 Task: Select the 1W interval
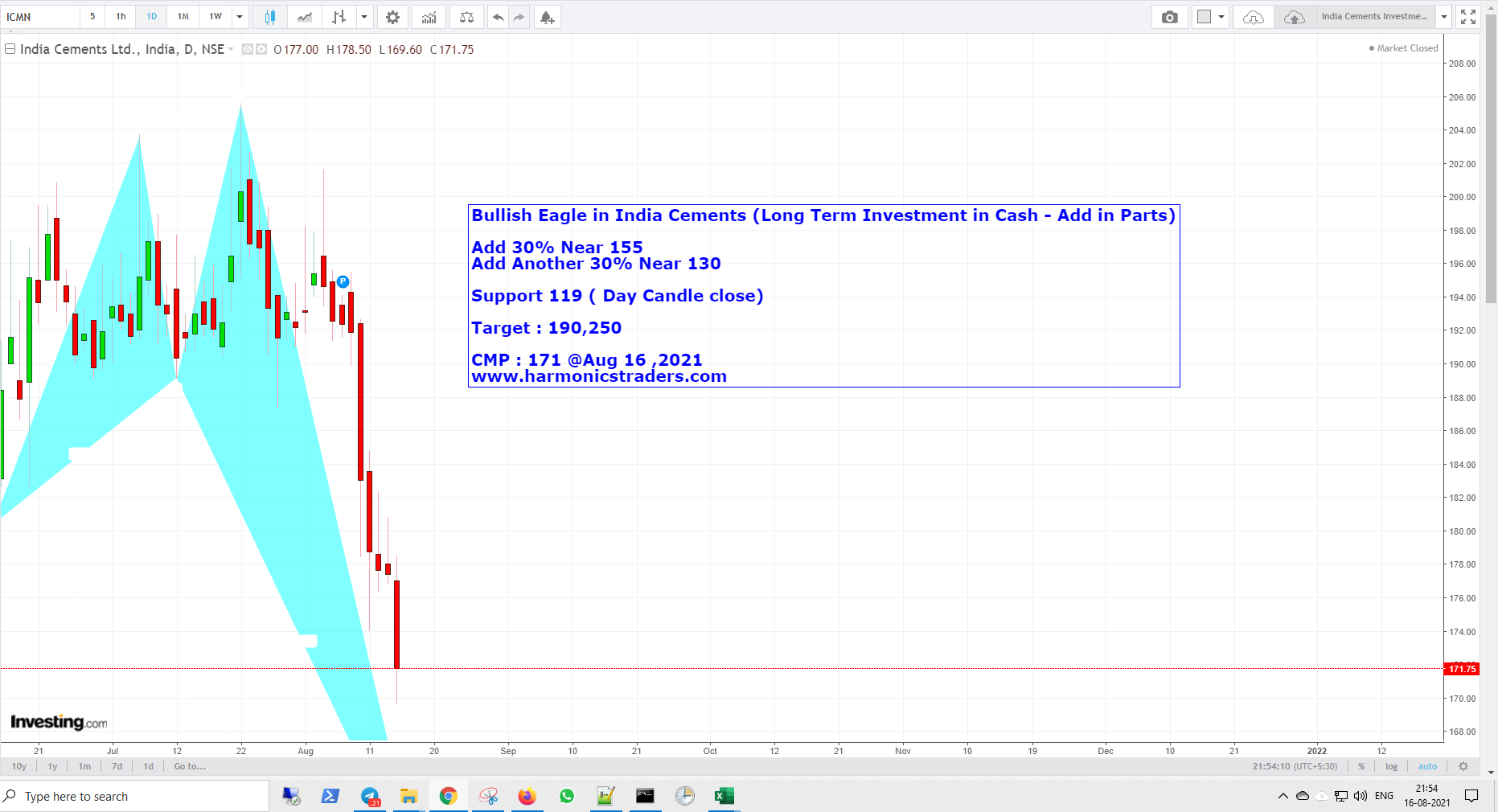(215, 17)
